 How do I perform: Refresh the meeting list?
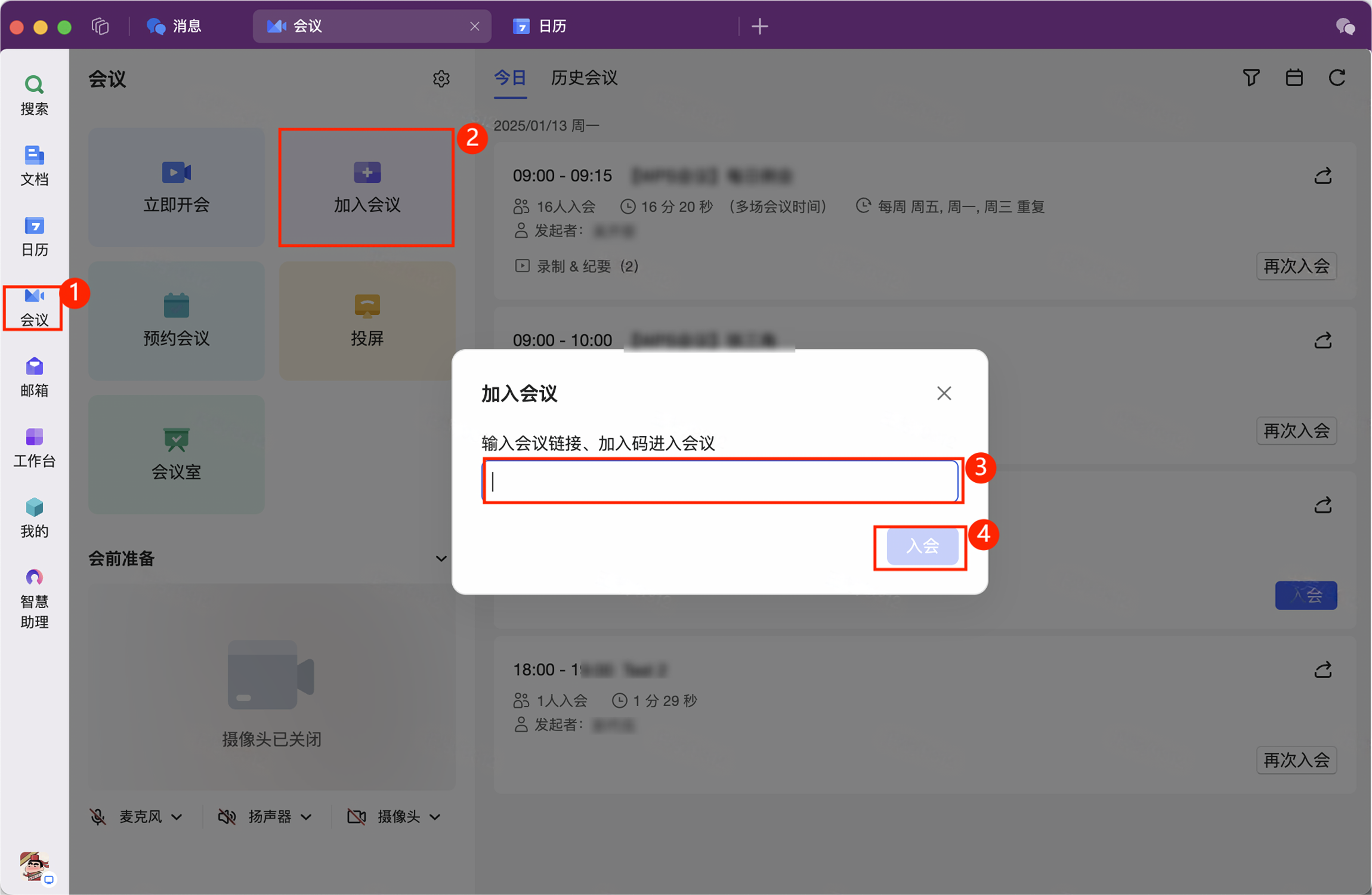(x=1337, y=78)
